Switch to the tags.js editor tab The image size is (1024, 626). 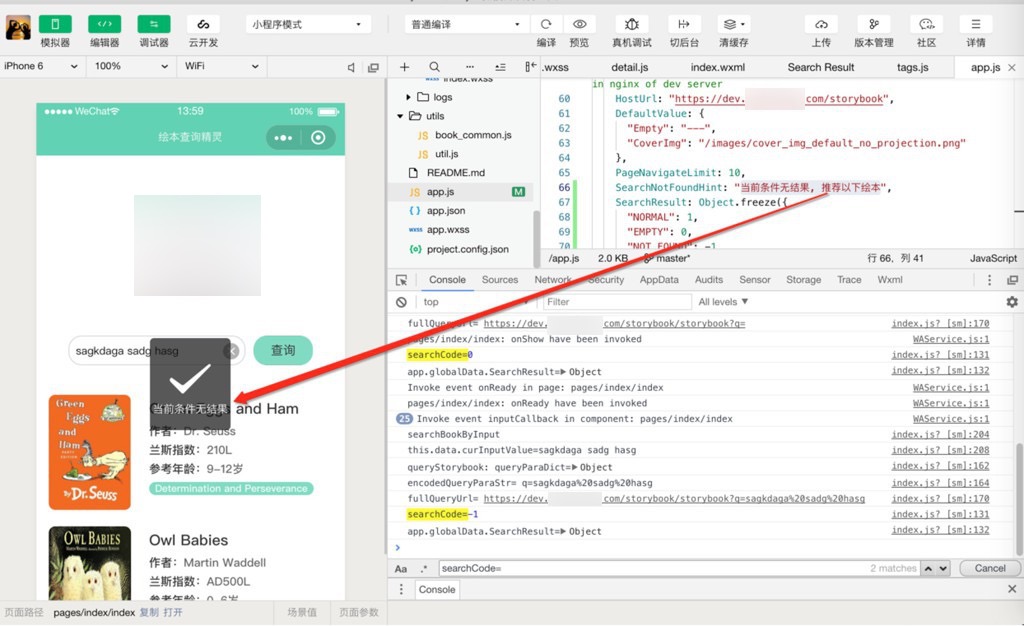point(912,67)
